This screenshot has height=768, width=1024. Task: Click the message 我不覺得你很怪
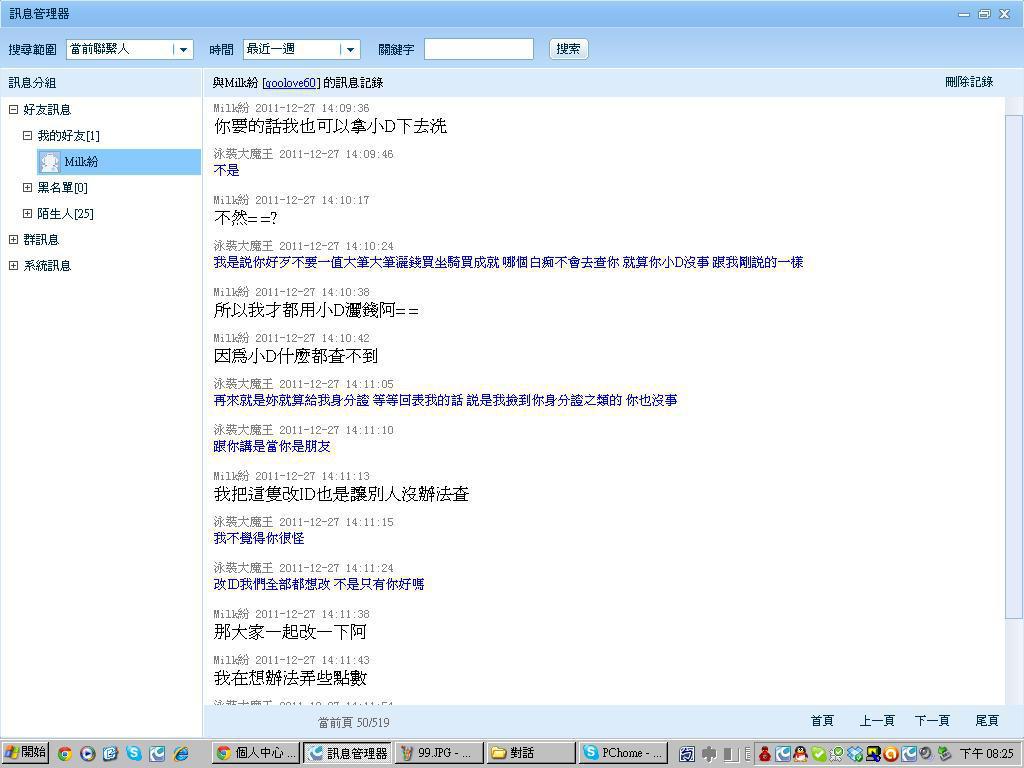pyautogui.click(x=259, y=539)
